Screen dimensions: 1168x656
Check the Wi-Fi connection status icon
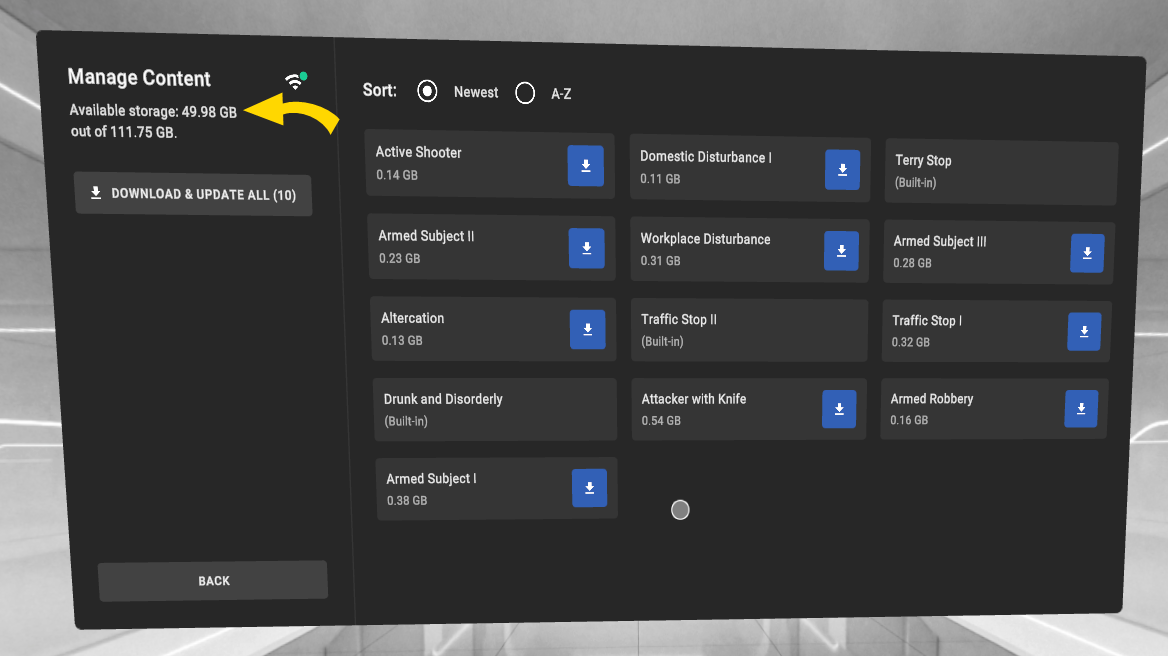(x=295, y=81)
